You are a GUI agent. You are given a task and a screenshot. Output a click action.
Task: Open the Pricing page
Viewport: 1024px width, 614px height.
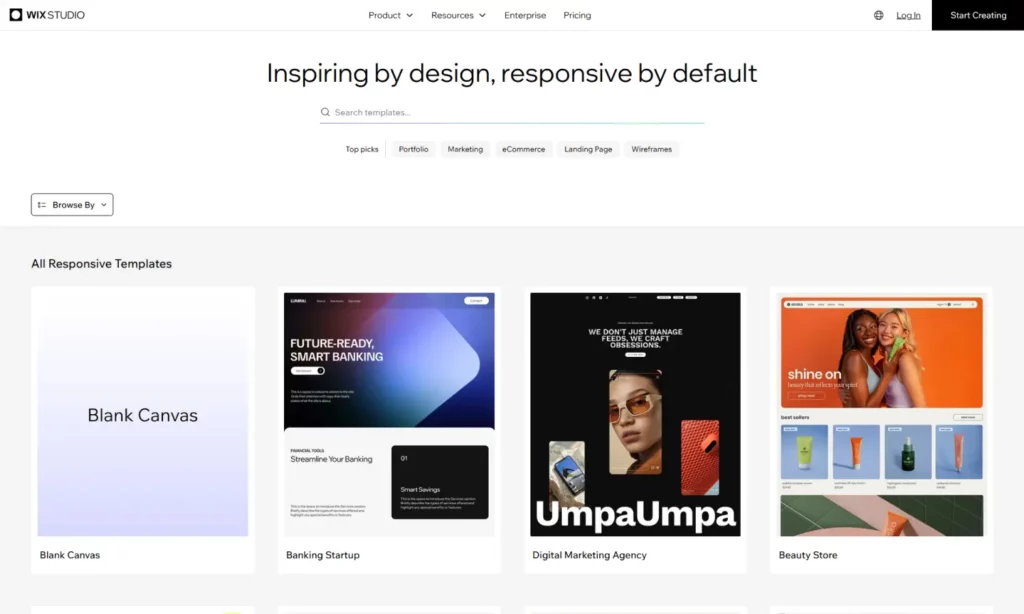click(577, 15)
